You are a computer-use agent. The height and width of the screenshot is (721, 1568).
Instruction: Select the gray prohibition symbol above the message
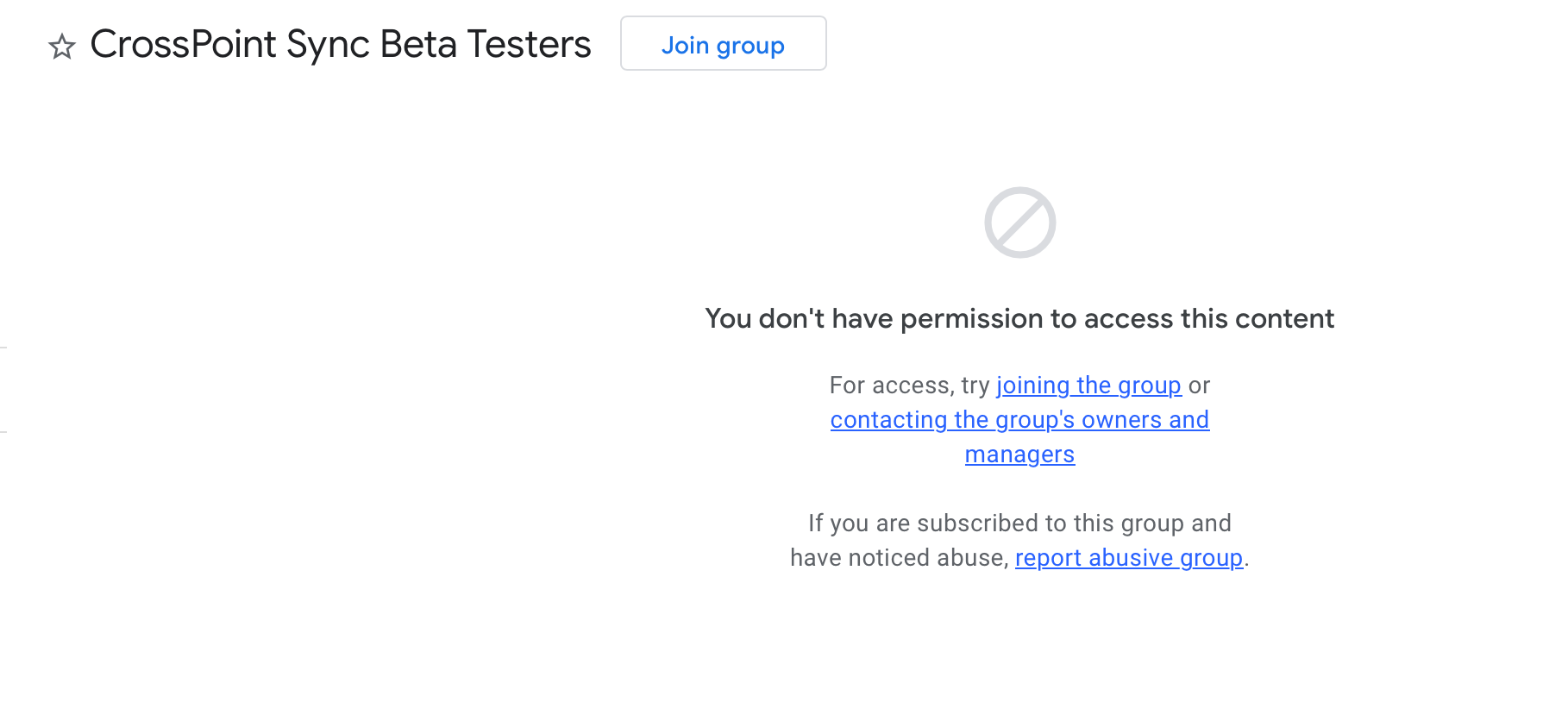pos(1019,223)
